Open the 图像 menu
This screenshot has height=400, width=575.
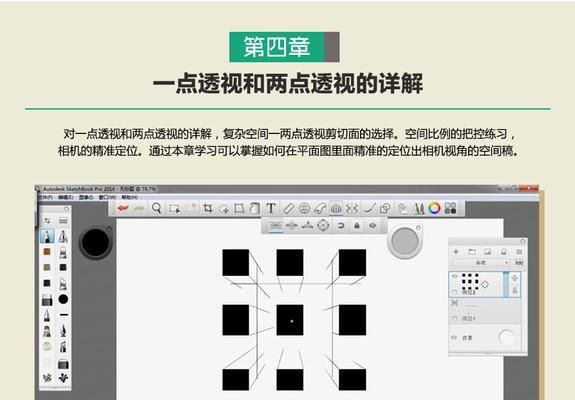(86, 197)
